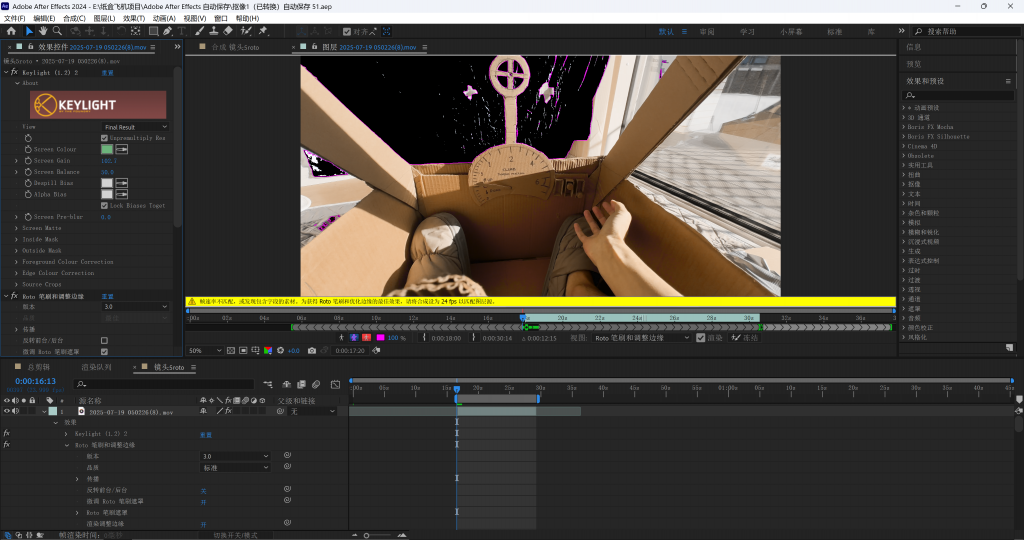1024x540 pixels.
Task: Hide the 2025-07-19 video layer eye
Action: tap(6, 411)
